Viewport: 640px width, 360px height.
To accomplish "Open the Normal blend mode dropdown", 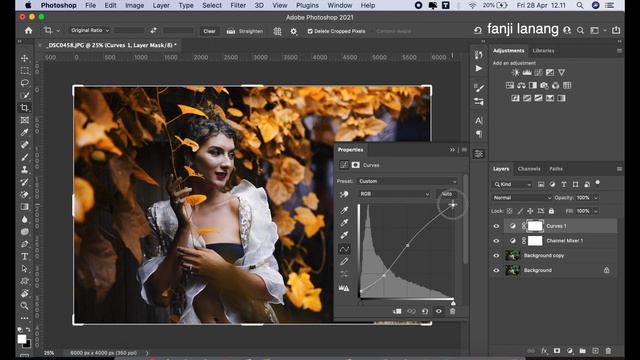I will point(522,198).
